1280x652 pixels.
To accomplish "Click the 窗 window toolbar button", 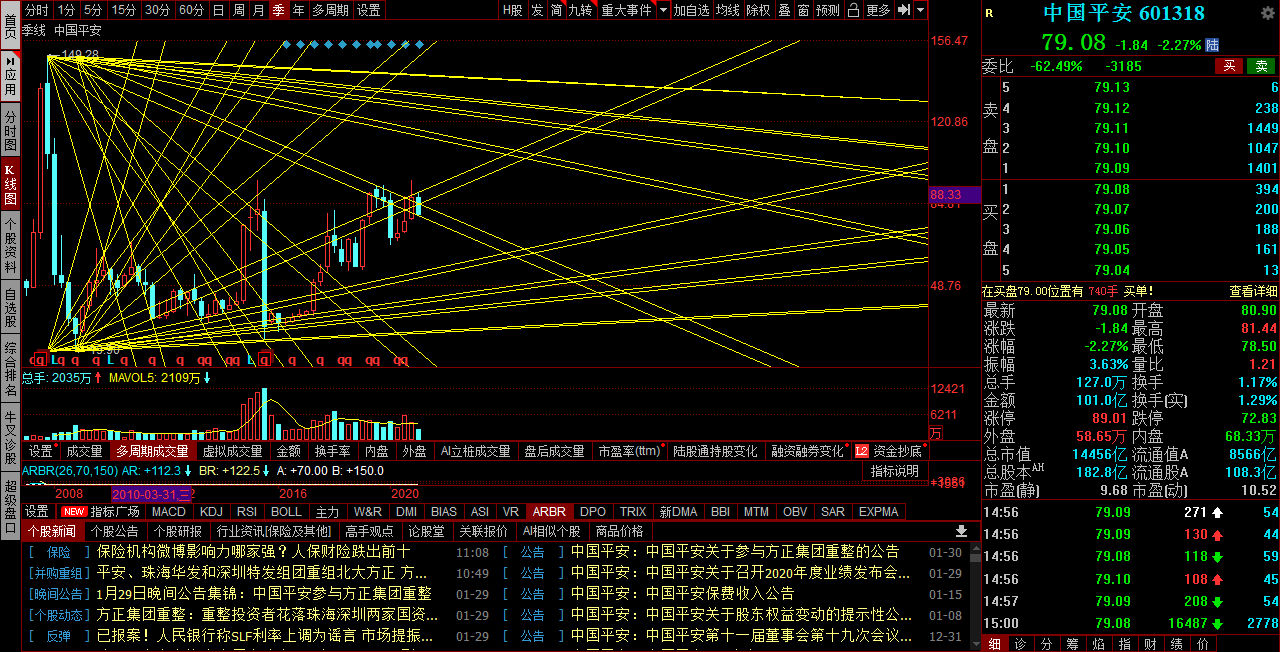I will (x=803, y=10).
